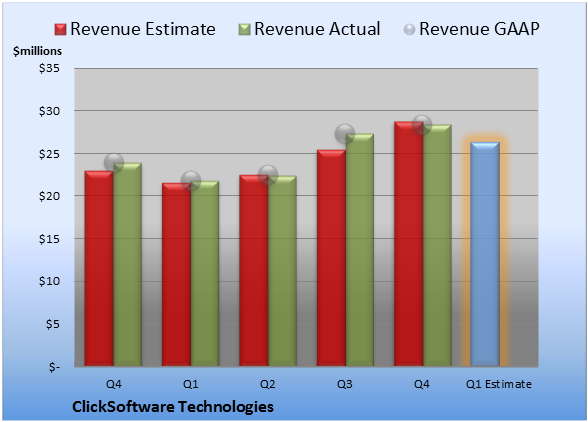Image resolution: width=588 pixels, height=422 pixels.
Task: Click the GAAP sphere marker above Q3
Action: pos(345,134)
